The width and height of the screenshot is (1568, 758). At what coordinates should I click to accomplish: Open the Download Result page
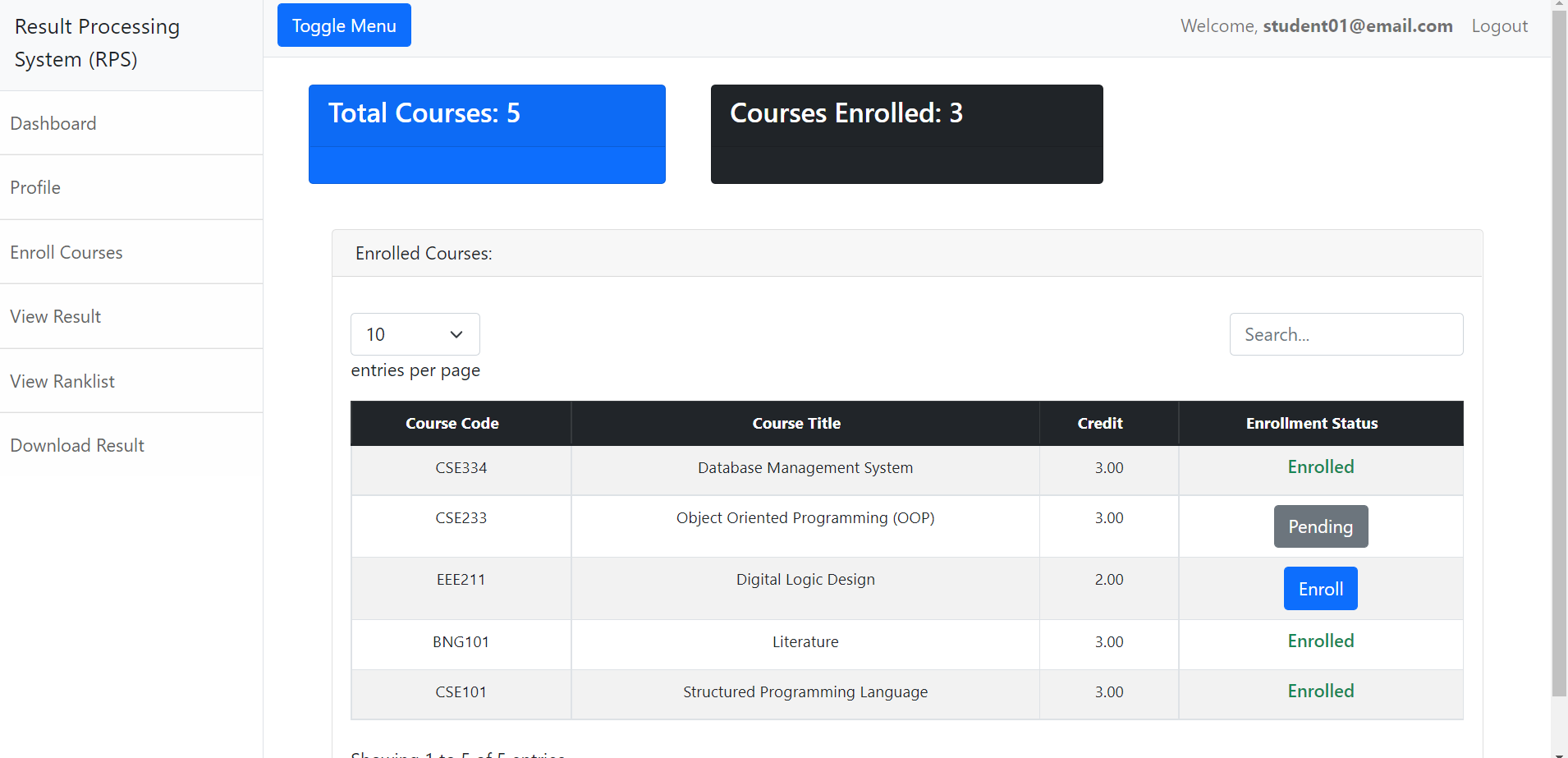(77, 444)
